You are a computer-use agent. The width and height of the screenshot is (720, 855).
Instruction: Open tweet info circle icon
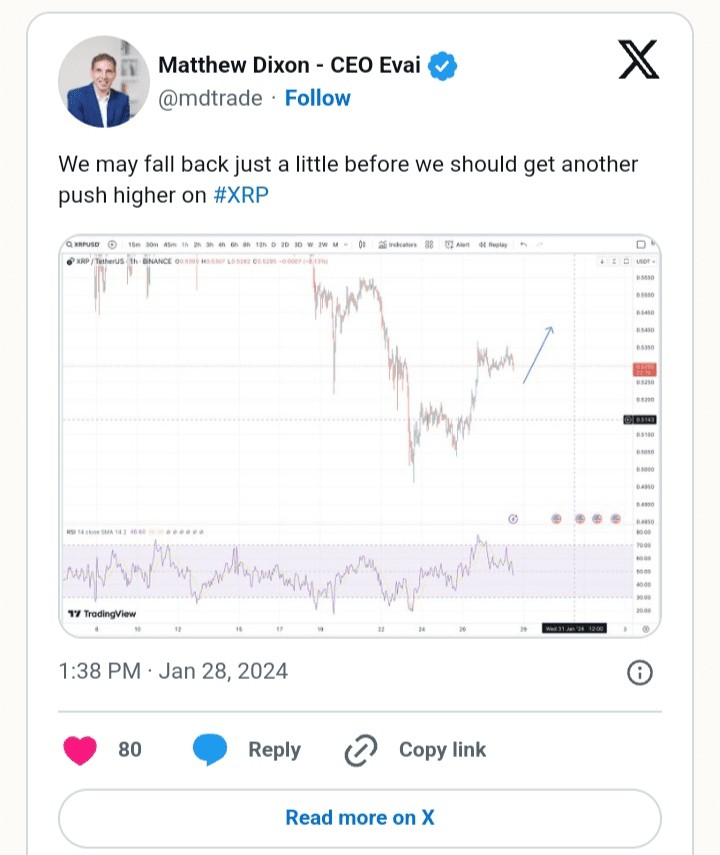click(639, 672)
